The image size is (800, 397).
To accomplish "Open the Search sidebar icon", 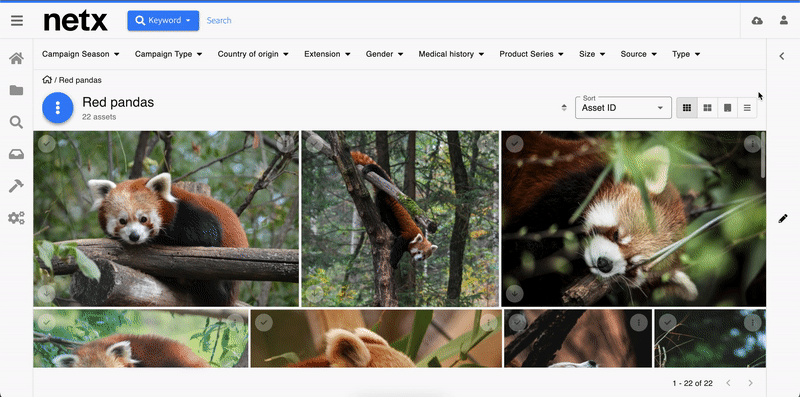I will 16,122.
